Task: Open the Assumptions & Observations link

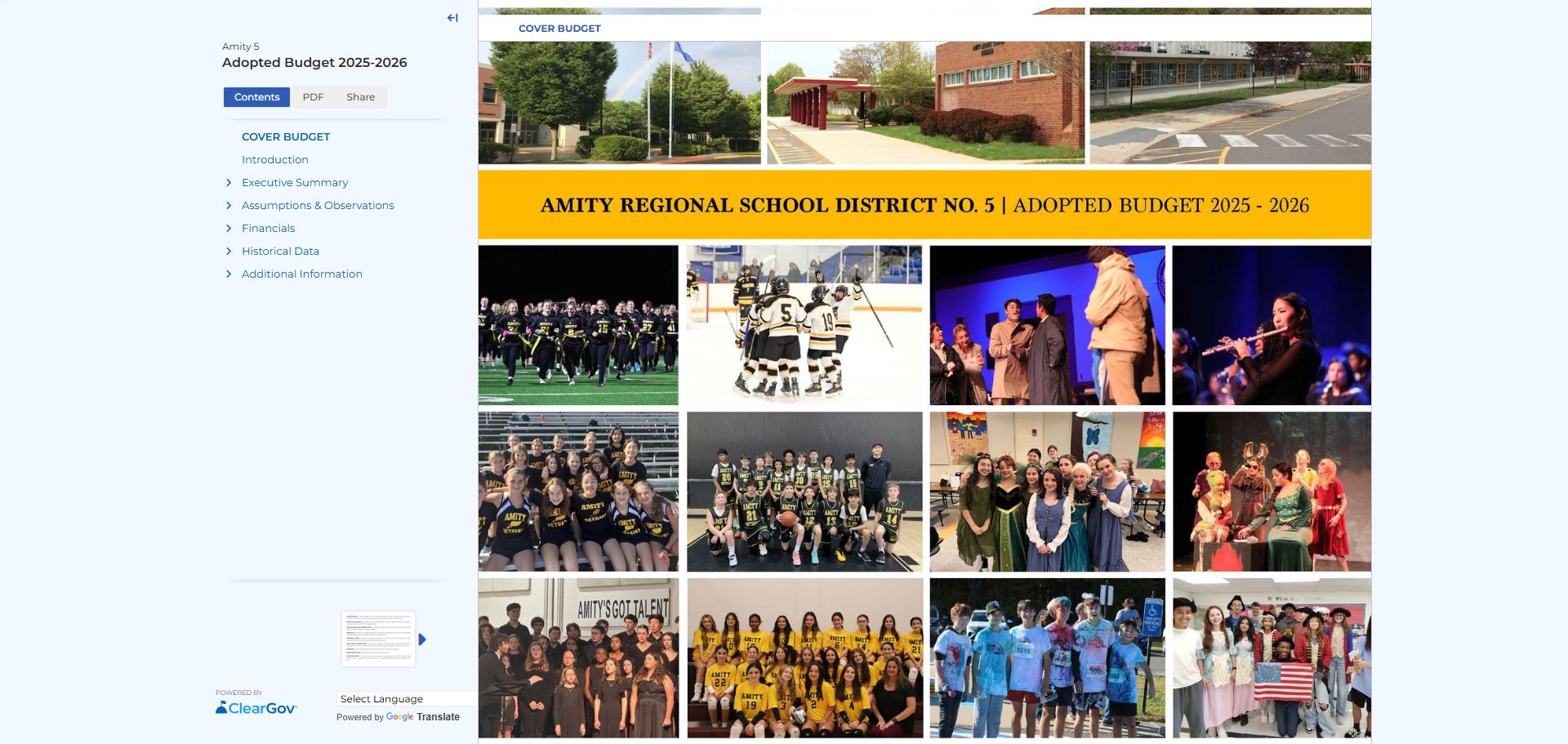Action: 318,206
